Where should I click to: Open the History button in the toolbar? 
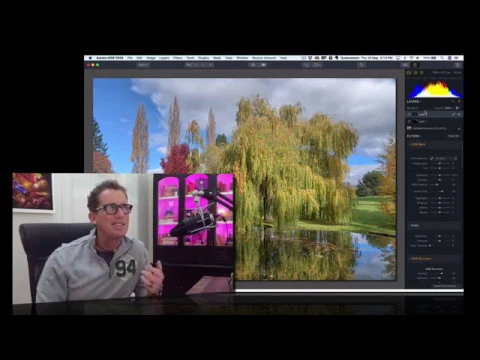317,65
